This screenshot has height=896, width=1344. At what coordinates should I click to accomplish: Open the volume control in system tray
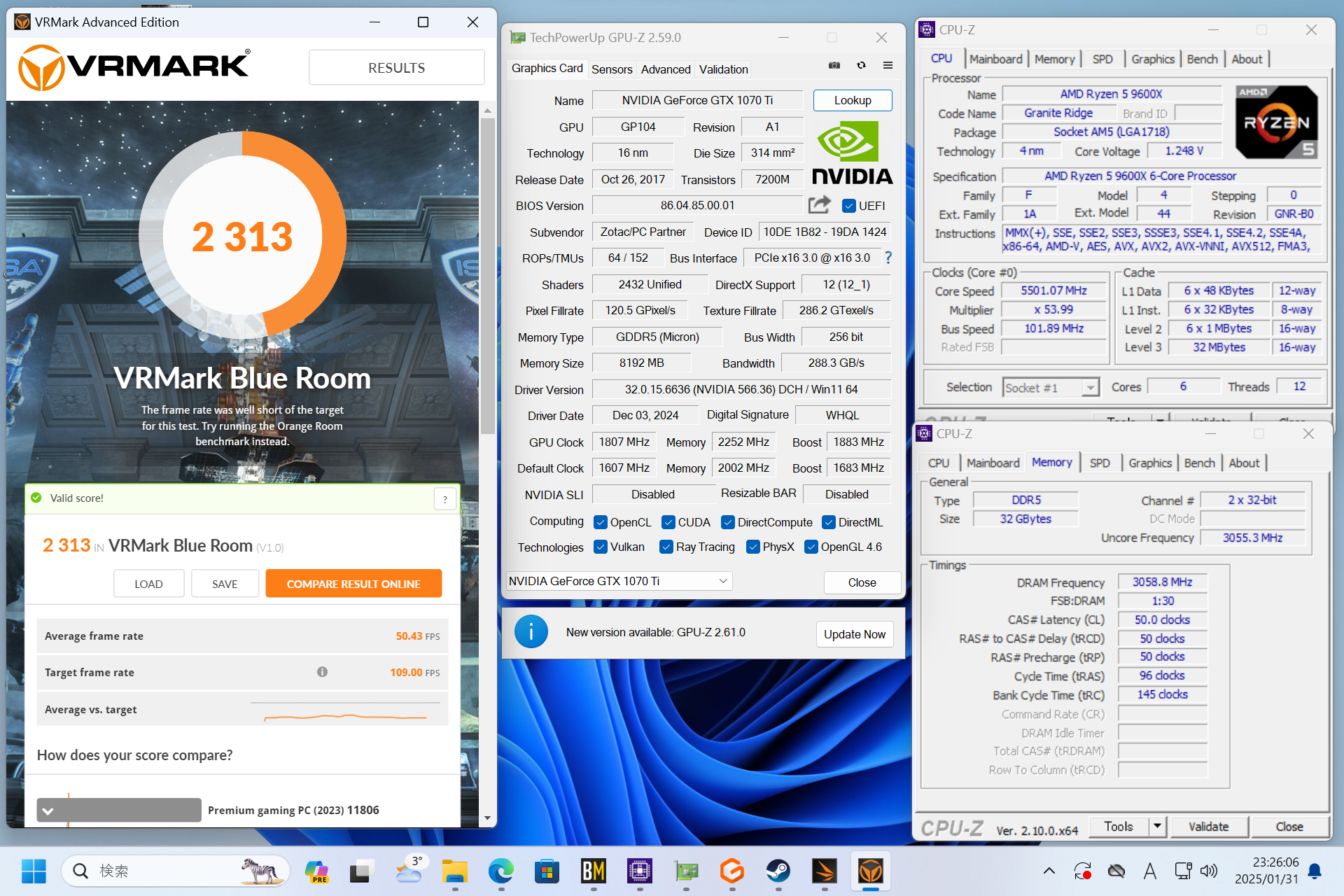click(1208, 871)
